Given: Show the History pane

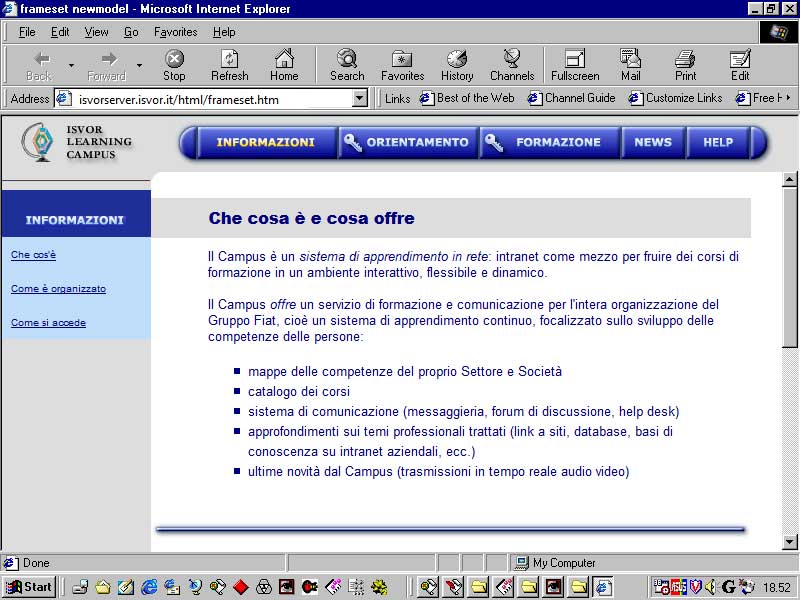Looking at the screenshot, I should tap(457, 65).
